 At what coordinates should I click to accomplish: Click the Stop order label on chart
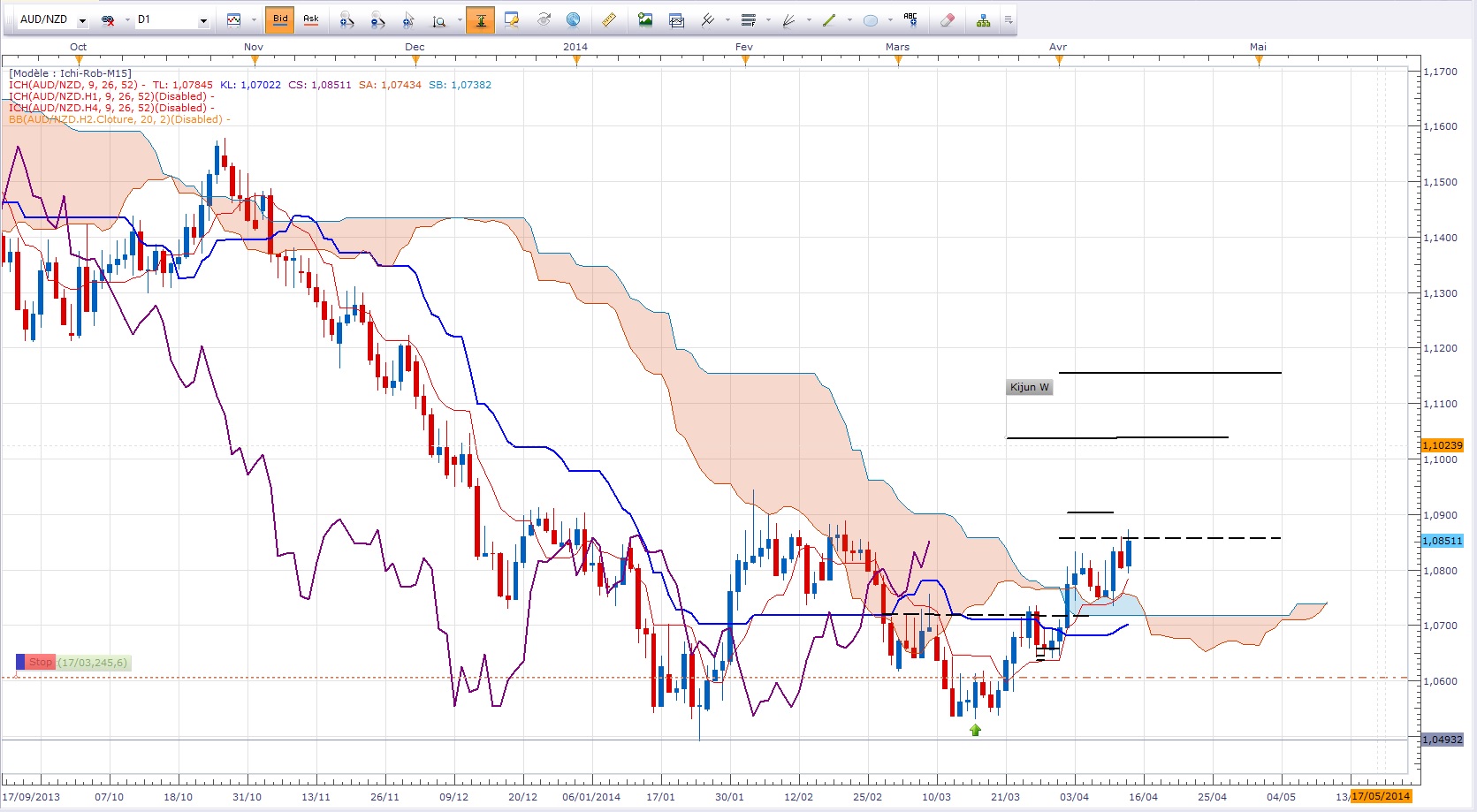tap(40, 662)
